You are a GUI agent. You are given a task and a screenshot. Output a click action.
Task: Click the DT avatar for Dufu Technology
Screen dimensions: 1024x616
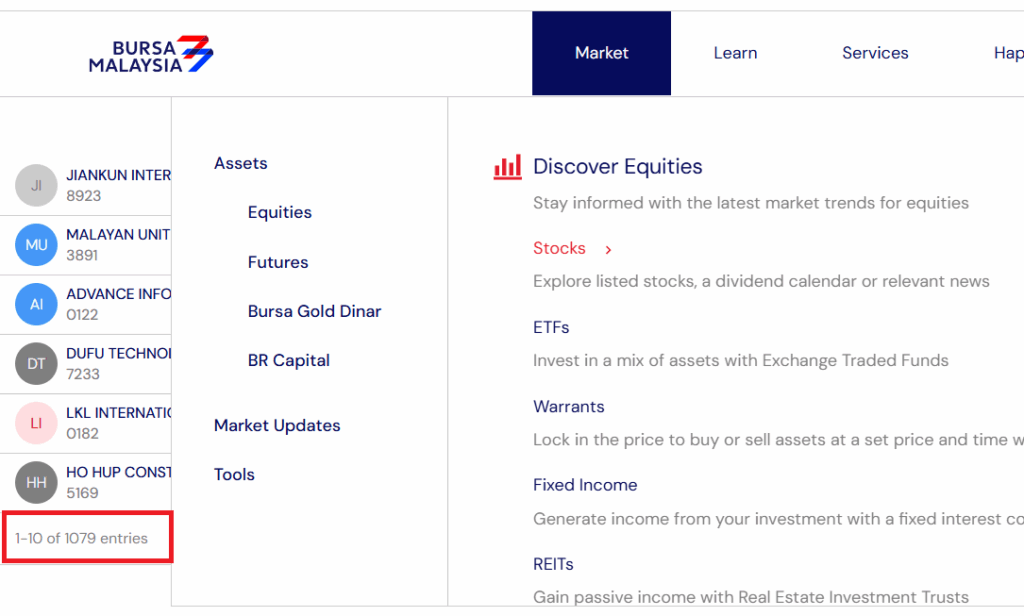(37, 364)
